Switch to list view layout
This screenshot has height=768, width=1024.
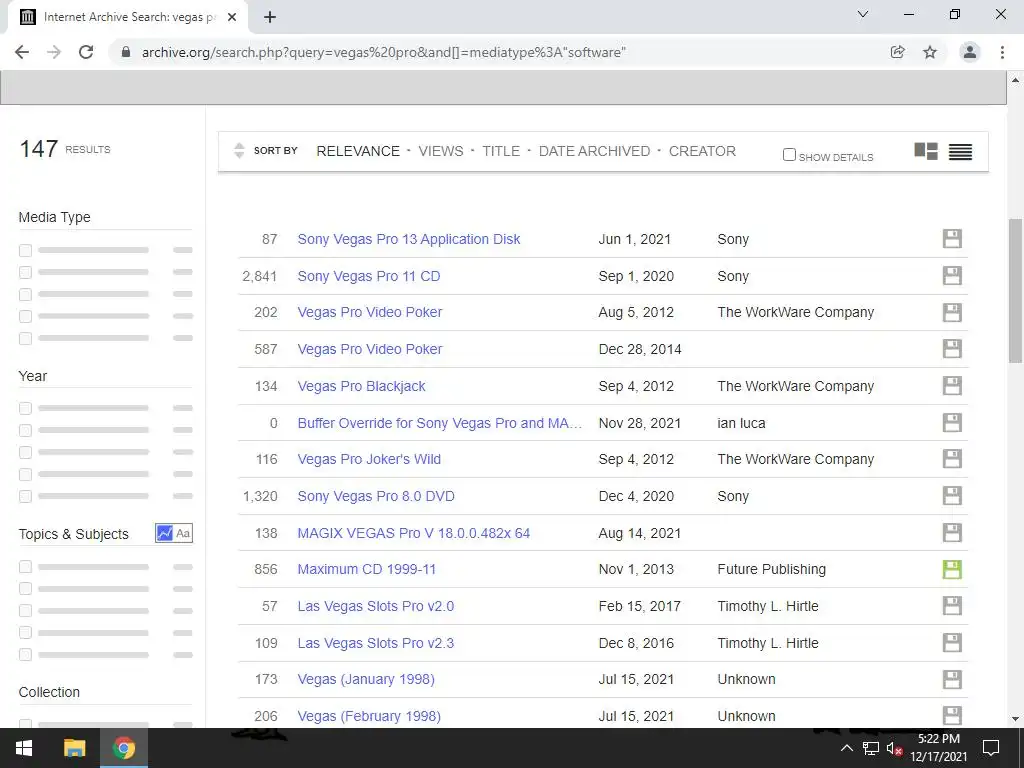tap(960, 152)
